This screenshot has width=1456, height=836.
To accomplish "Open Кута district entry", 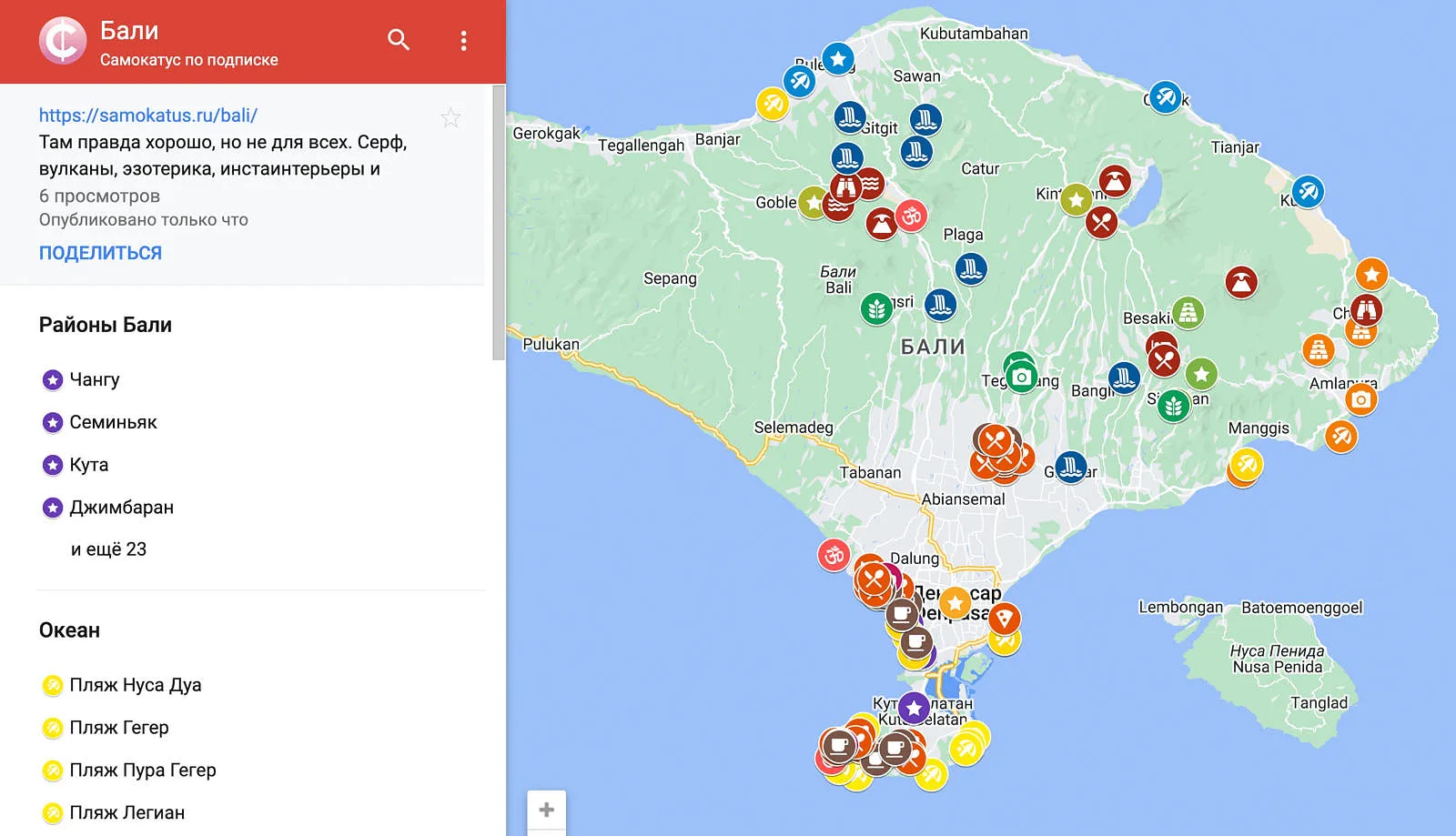I will click(x=88, y=465).
